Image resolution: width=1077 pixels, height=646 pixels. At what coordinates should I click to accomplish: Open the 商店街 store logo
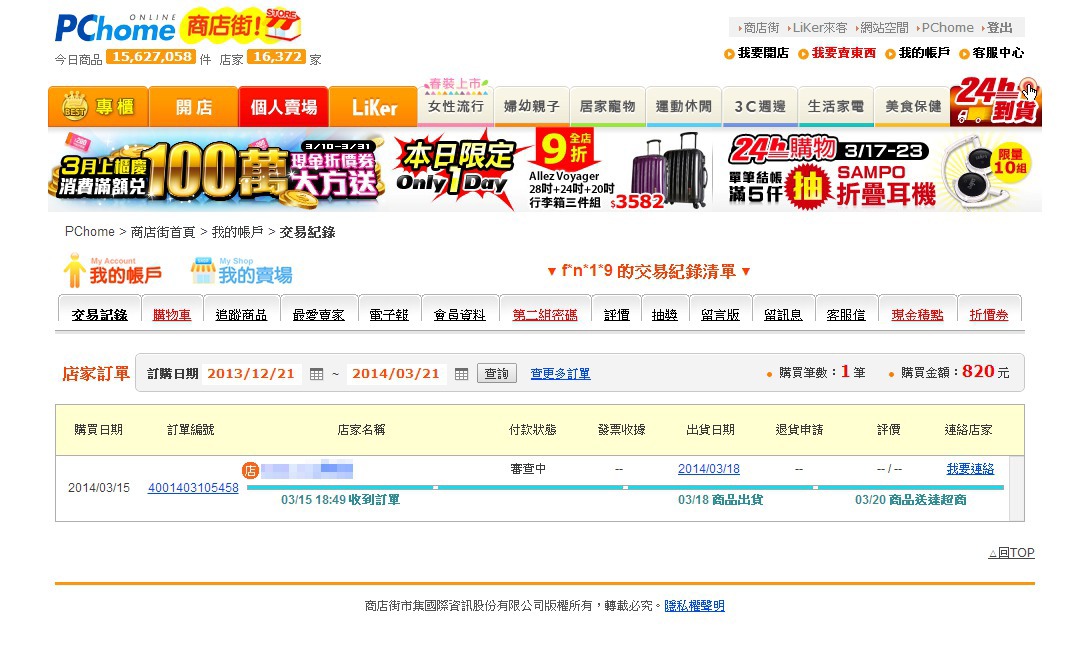coord(240,26)
